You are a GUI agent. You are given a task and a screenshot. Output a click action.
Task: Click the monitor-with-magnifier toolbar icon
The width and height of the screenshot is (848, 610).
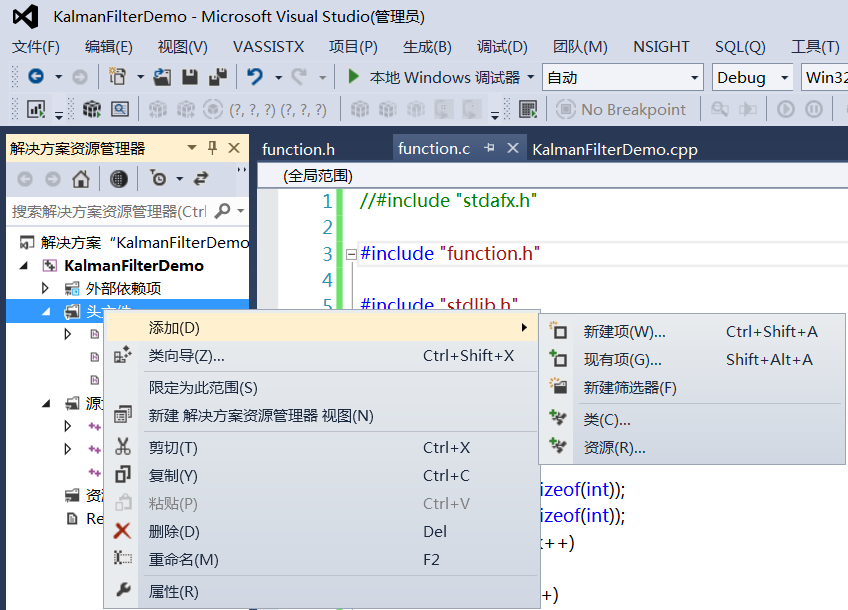[x=120, y=109]
